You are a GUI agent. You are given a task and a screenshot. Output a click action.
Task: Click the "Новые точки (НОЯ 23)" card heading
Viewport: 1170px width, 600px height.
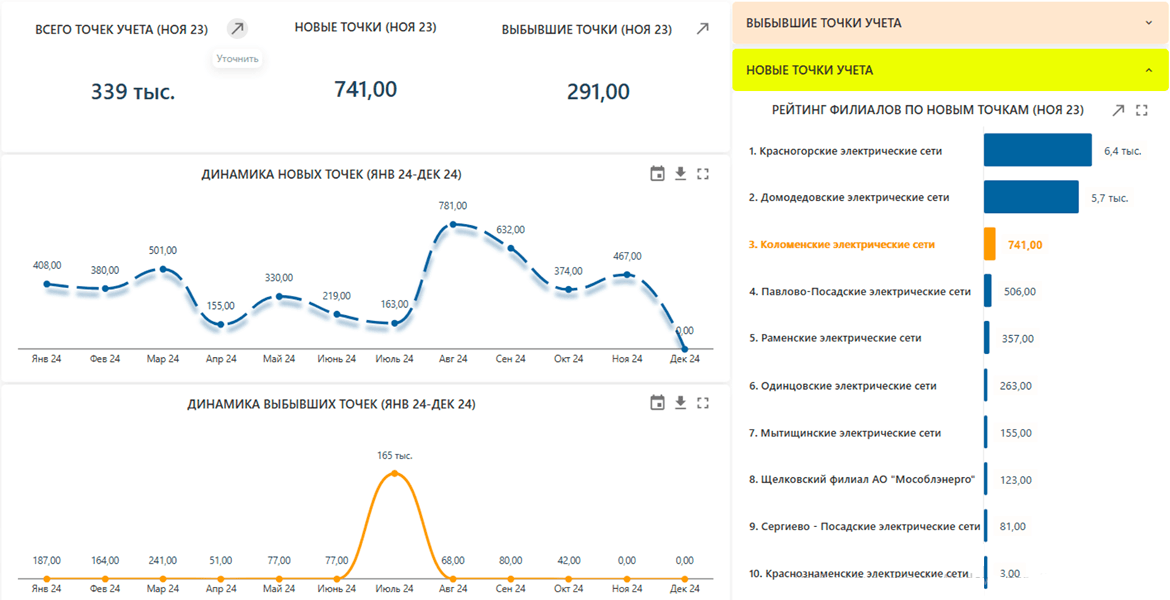(x=366, y=28)
